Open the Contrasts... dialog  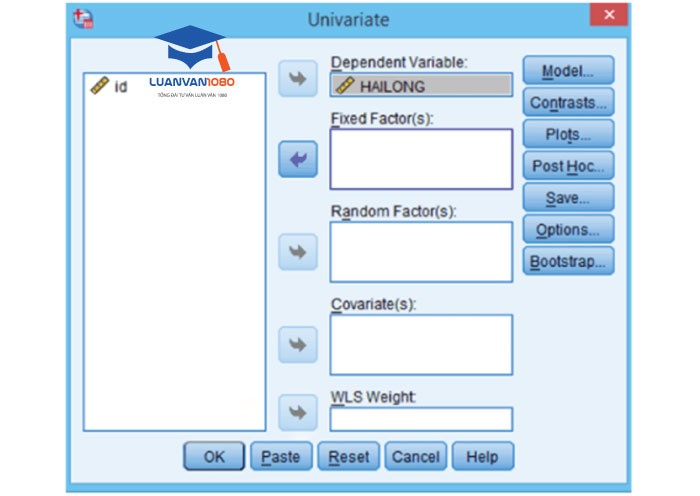[568, 102]
